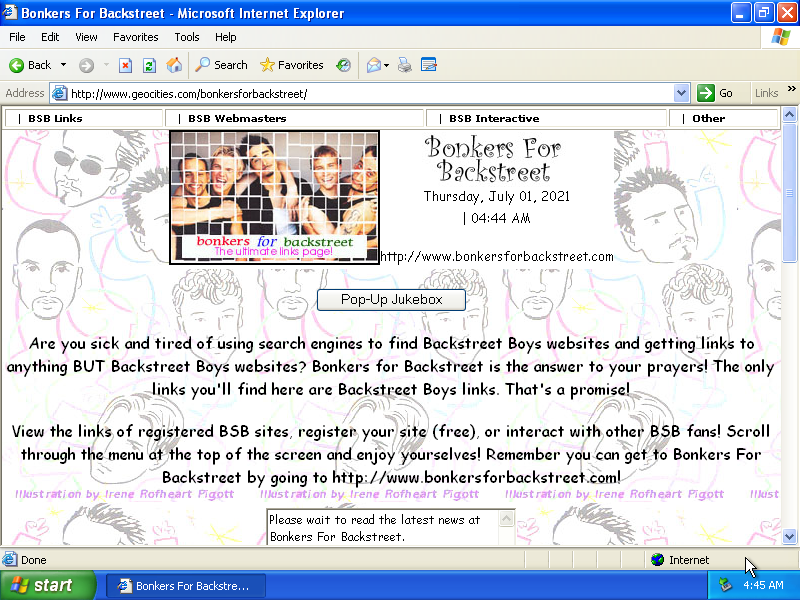Open the Edit menu

point(50,37)
